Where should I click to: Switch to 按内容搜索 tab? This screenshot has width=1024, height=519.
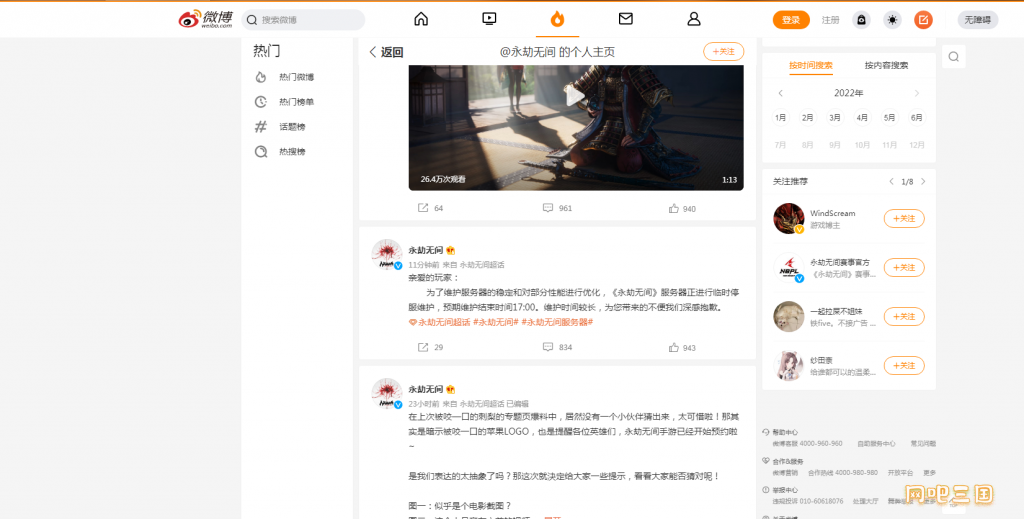886,65
